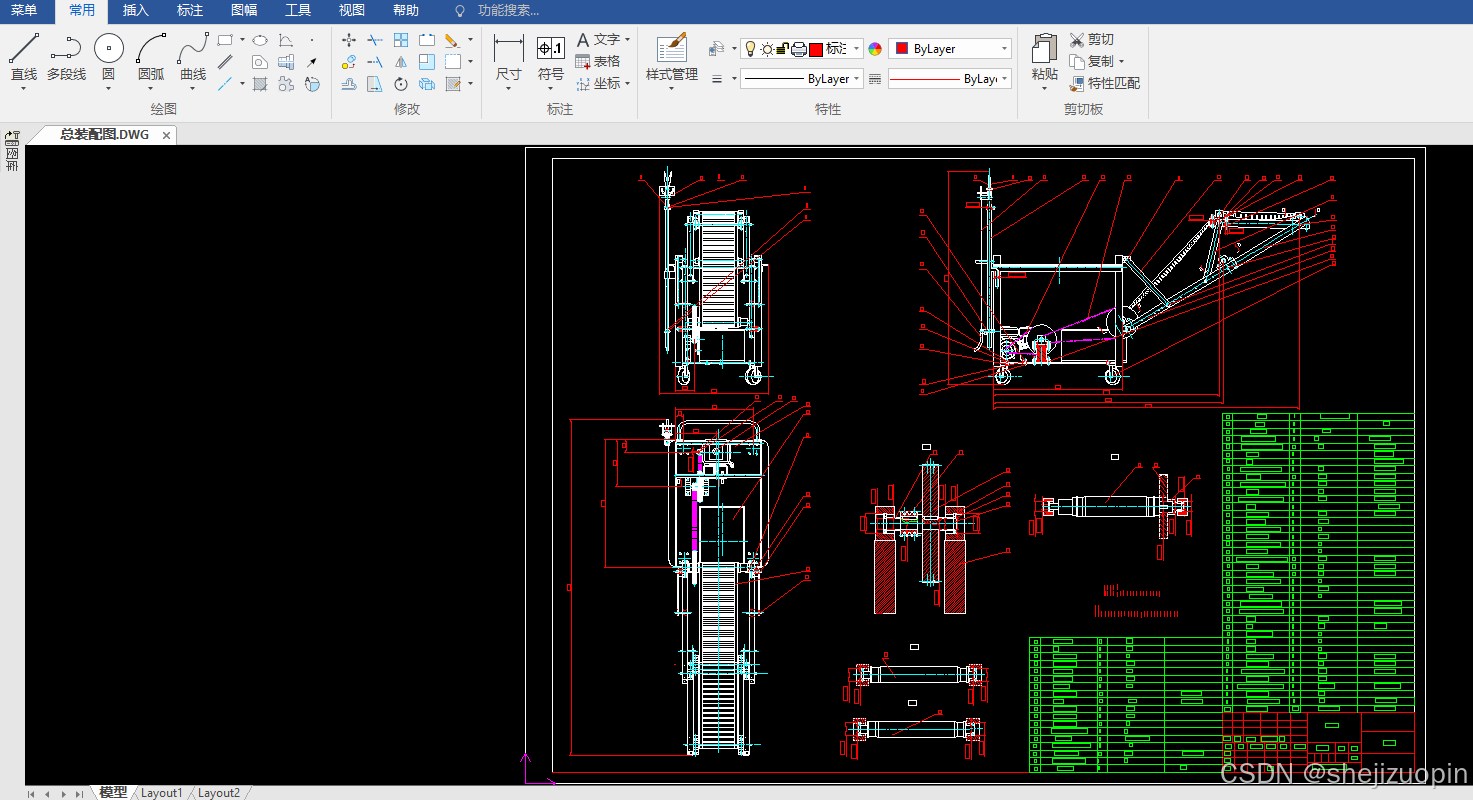This screenshot has height=800, width=1473.
Task: Switch to the 工具 ribbon tab
Action: coord(298,11)
